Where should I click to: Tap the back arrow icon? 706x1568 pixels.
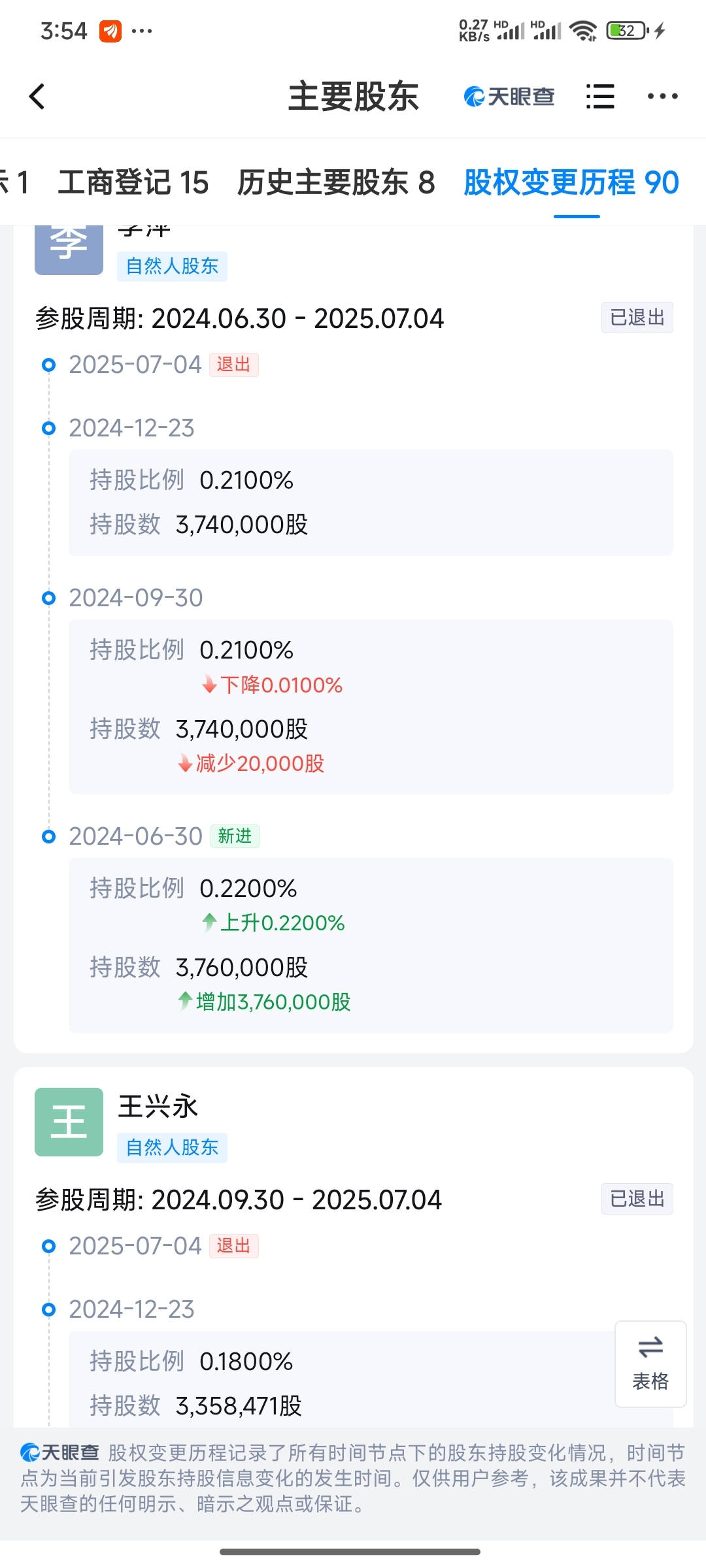[x=37, y=97]
